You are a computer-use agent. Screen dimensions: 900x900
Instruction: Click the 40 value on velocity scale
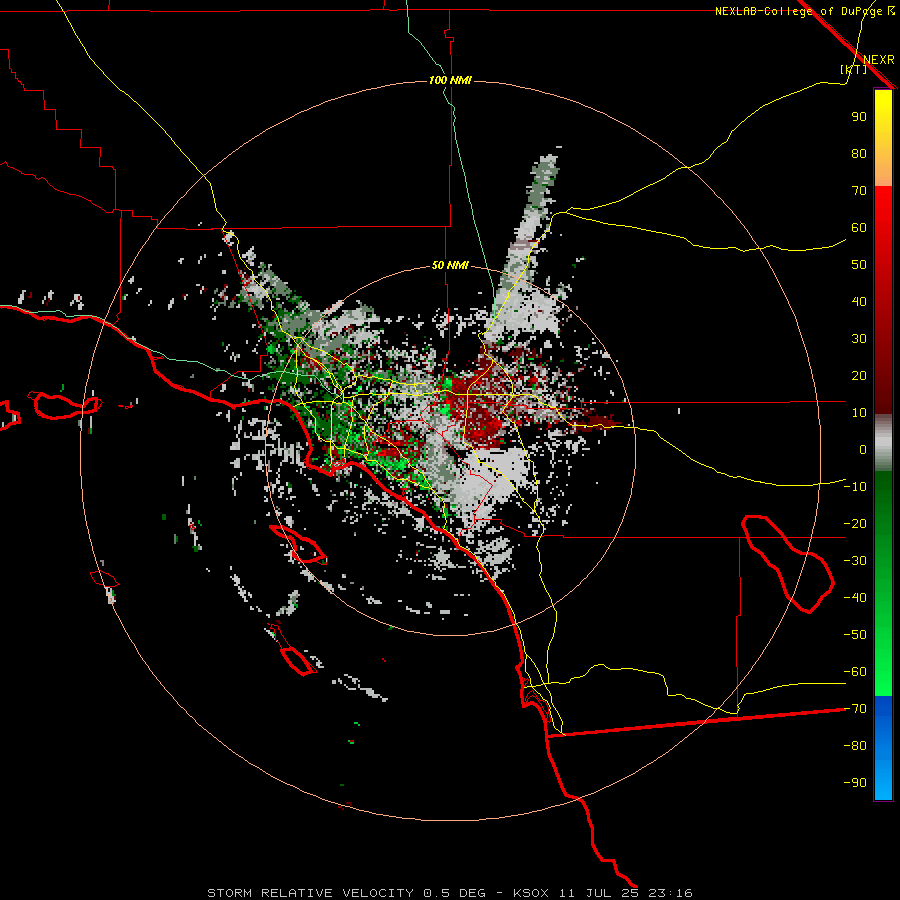click(x=859, y=301)
